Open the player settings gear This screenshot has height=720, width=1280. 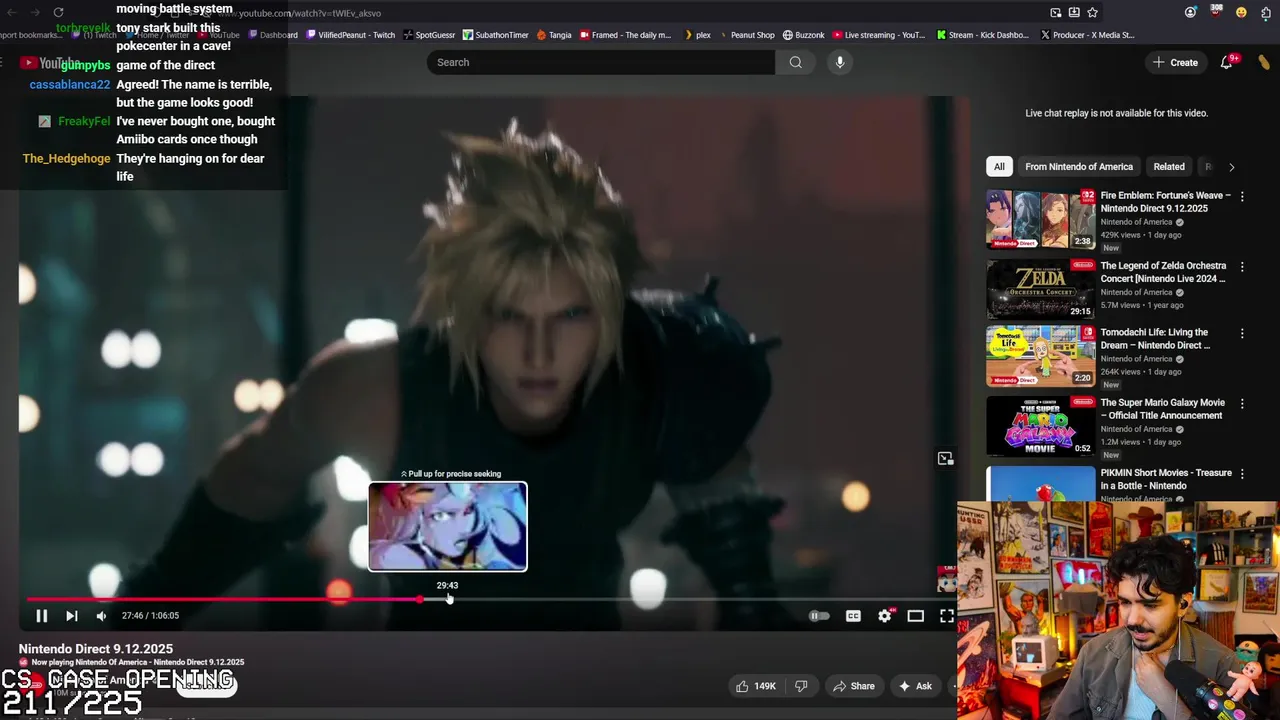click(x=885, y=616)
